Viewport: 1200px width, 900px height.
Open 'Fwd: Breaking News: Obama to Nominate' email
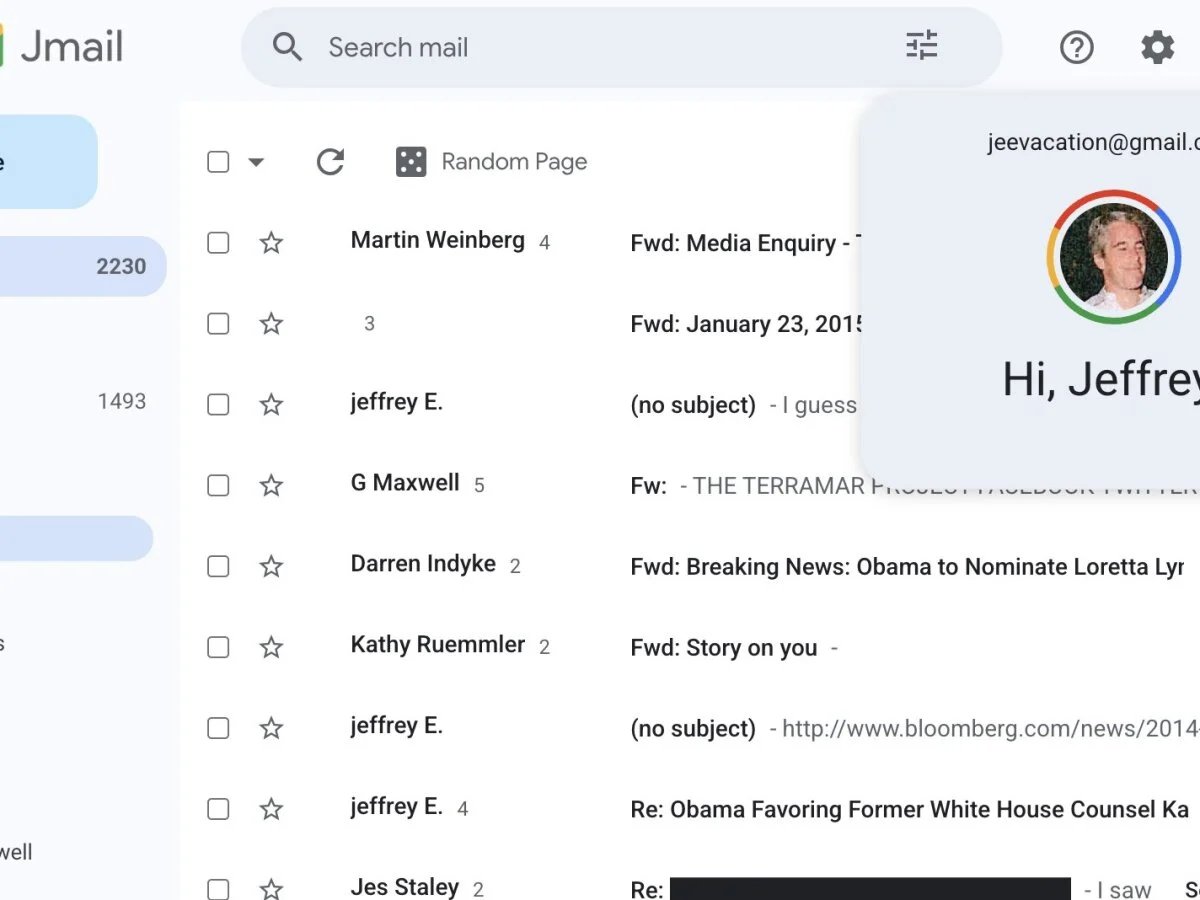pos(908,566)
